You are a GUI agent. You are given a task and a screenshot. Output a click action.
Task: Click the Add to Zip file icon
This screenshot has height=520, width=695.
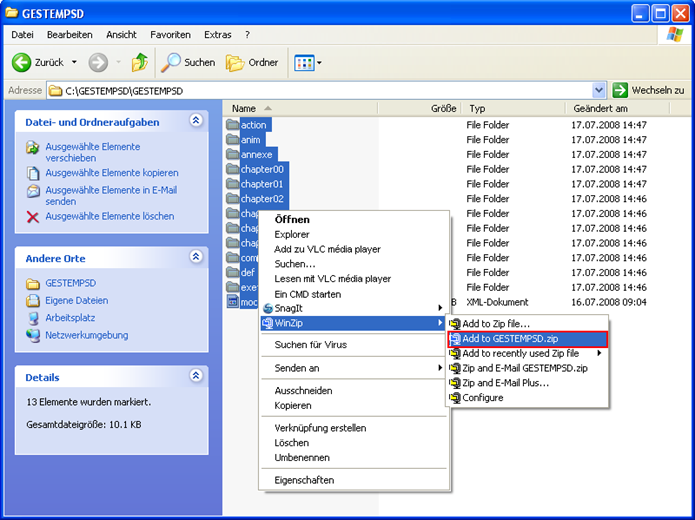[x=455, y=324]
